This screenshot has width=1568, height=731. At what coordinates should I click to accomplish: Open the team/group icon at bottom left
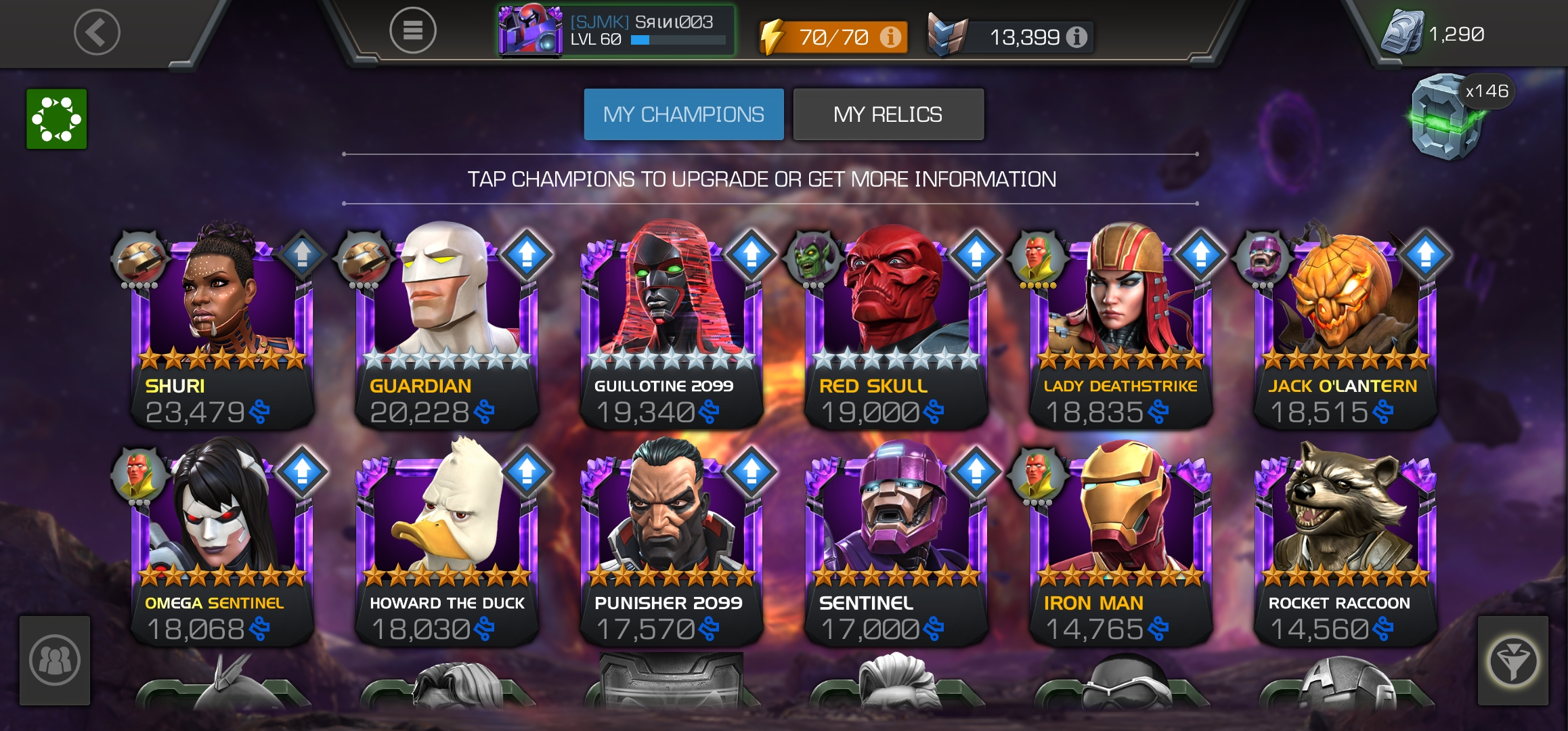tap(55, 661)
